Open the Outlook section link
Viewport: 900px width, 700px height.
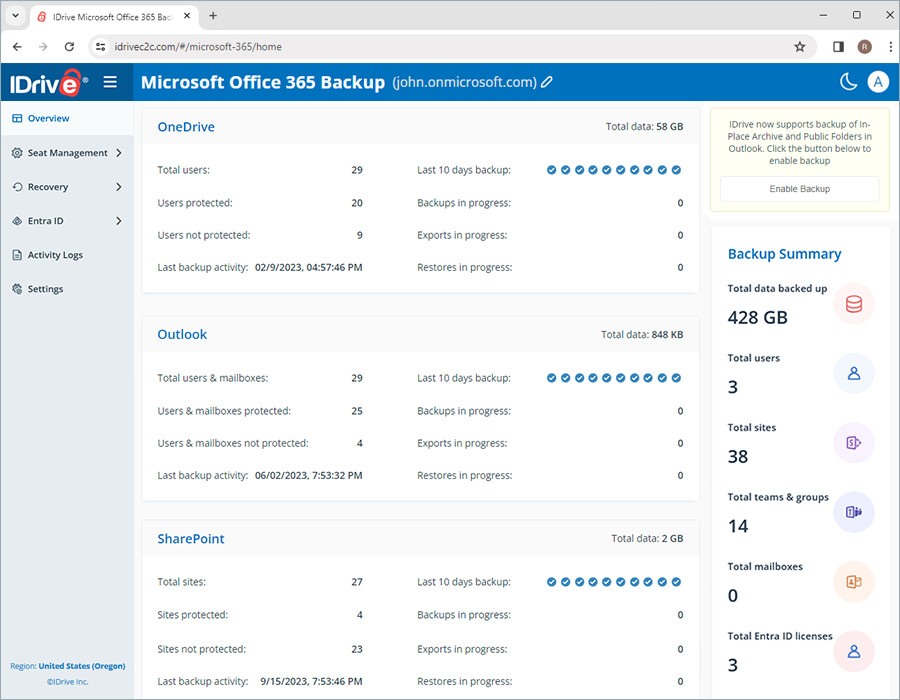[182, 335]
